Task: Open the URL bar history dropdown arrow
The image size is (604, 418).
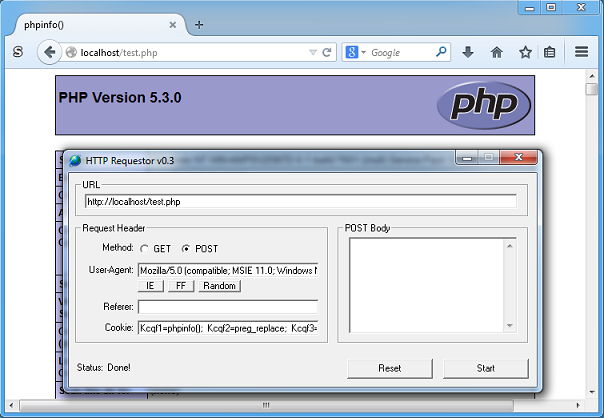Action: pyautogui.click(x=313, y=52)
